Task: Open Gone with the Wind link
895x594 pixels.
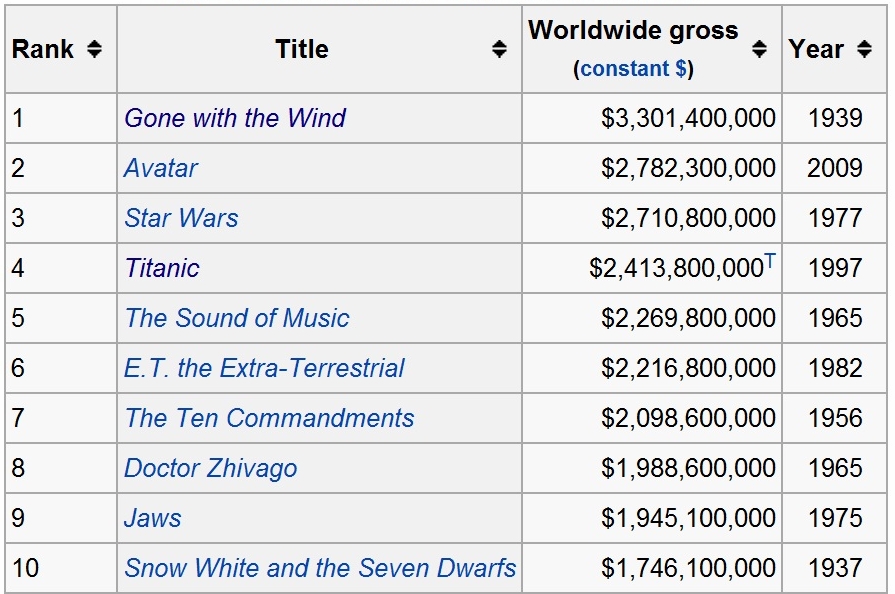Action: 235,118
